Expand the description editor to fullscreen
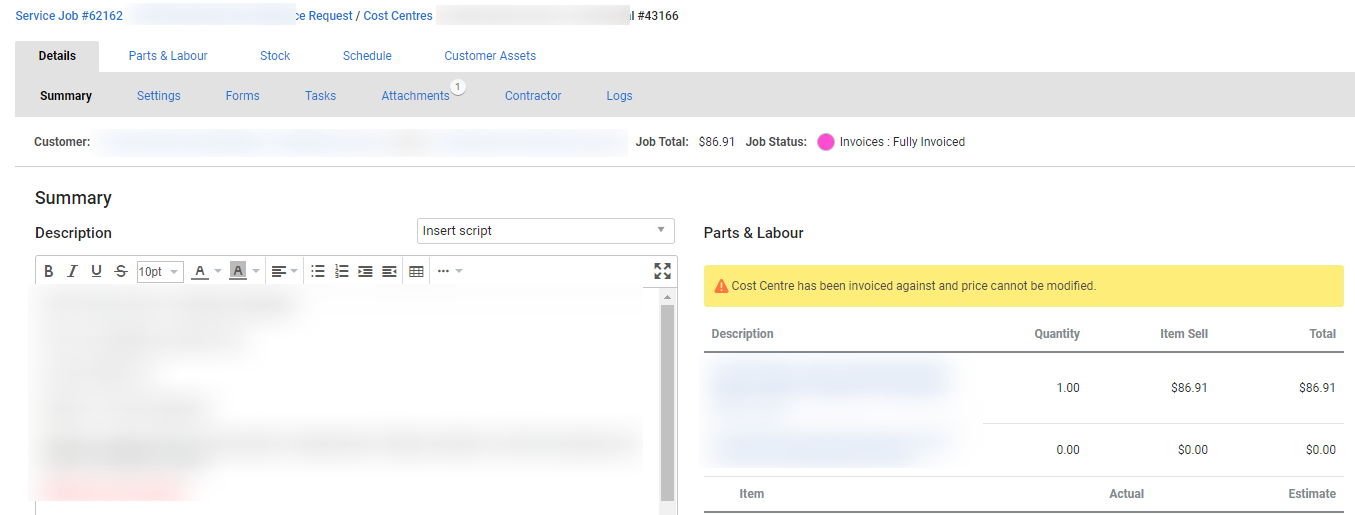Screen dimensions: 1355x515 click(x=662, y=271)
